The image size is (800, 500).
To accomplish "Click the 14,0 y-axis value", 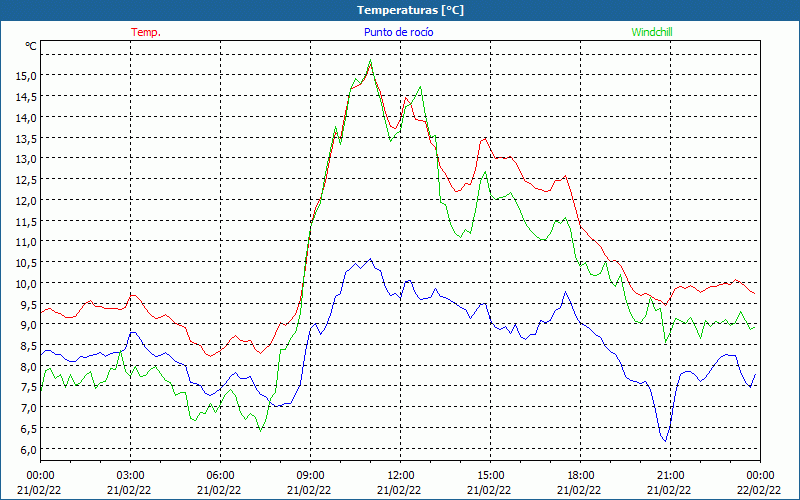I will click(x=26, y=118).
